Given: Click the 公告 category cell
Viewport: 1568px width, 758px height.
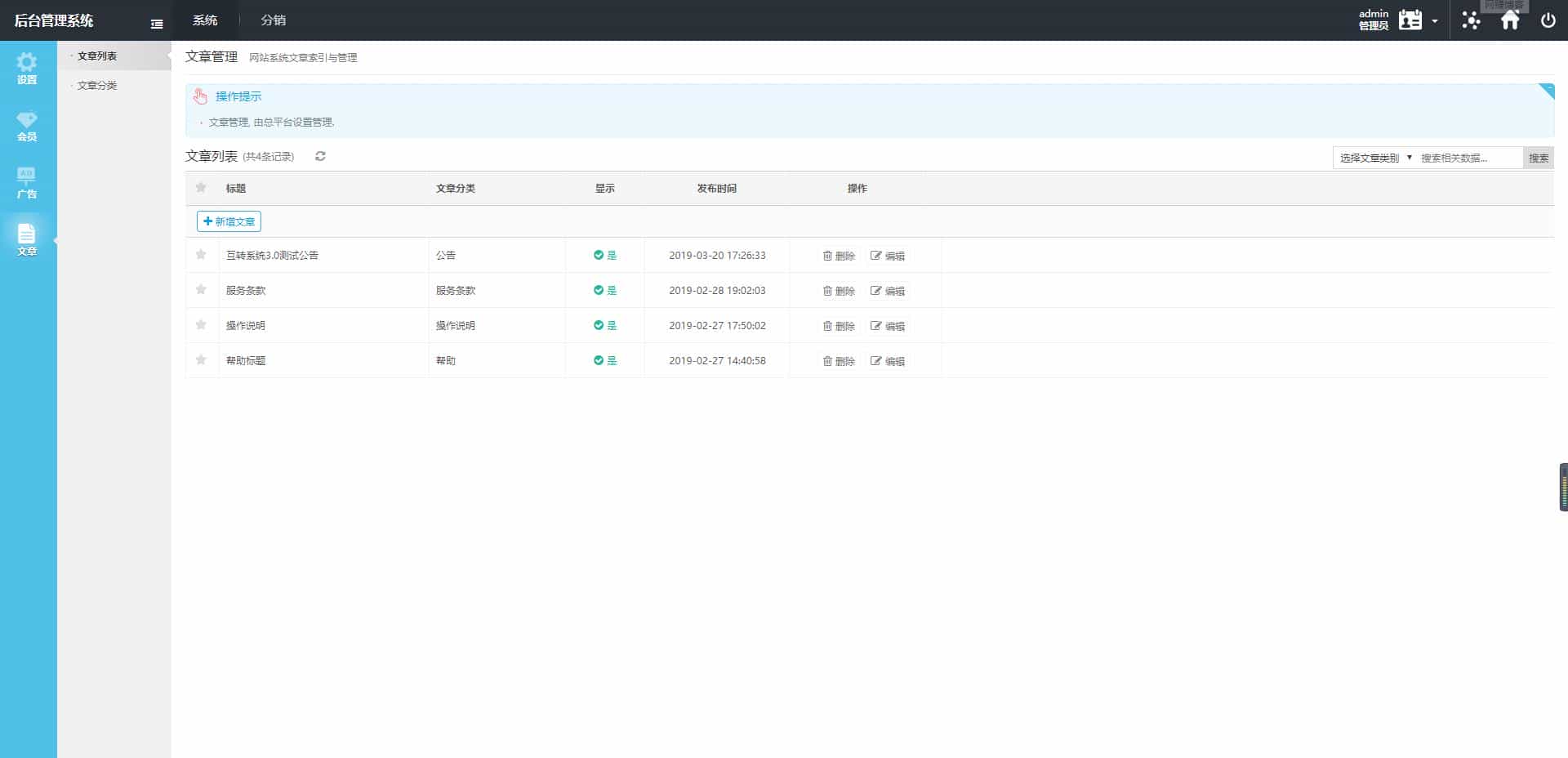Looking at the screenshot, I should click(446, 256).
